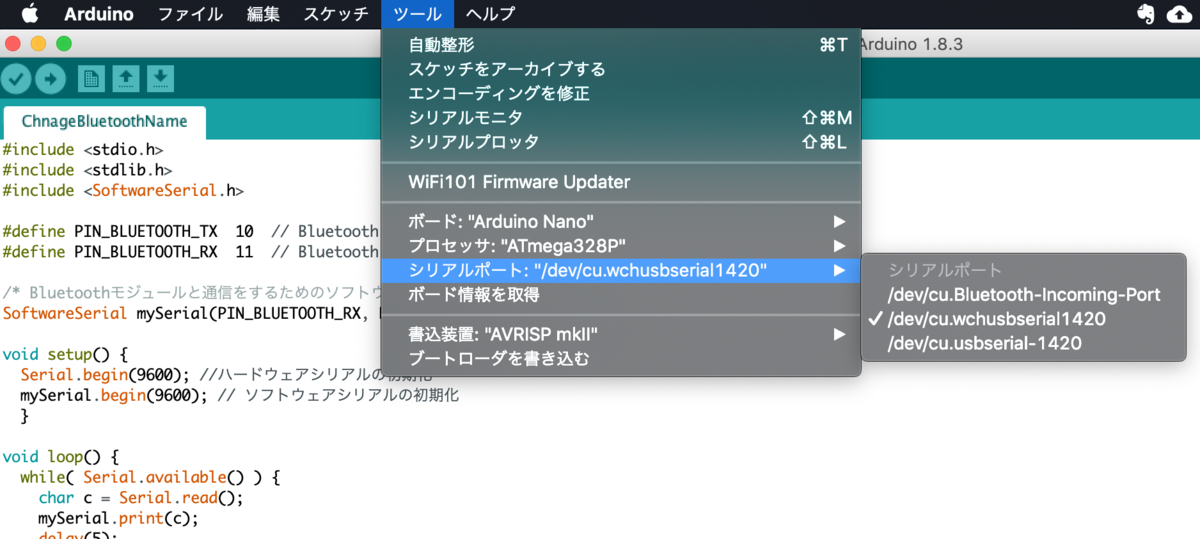
Task: Launch WiFi101 Firmware Updater
Action: [x=621, y=182]
